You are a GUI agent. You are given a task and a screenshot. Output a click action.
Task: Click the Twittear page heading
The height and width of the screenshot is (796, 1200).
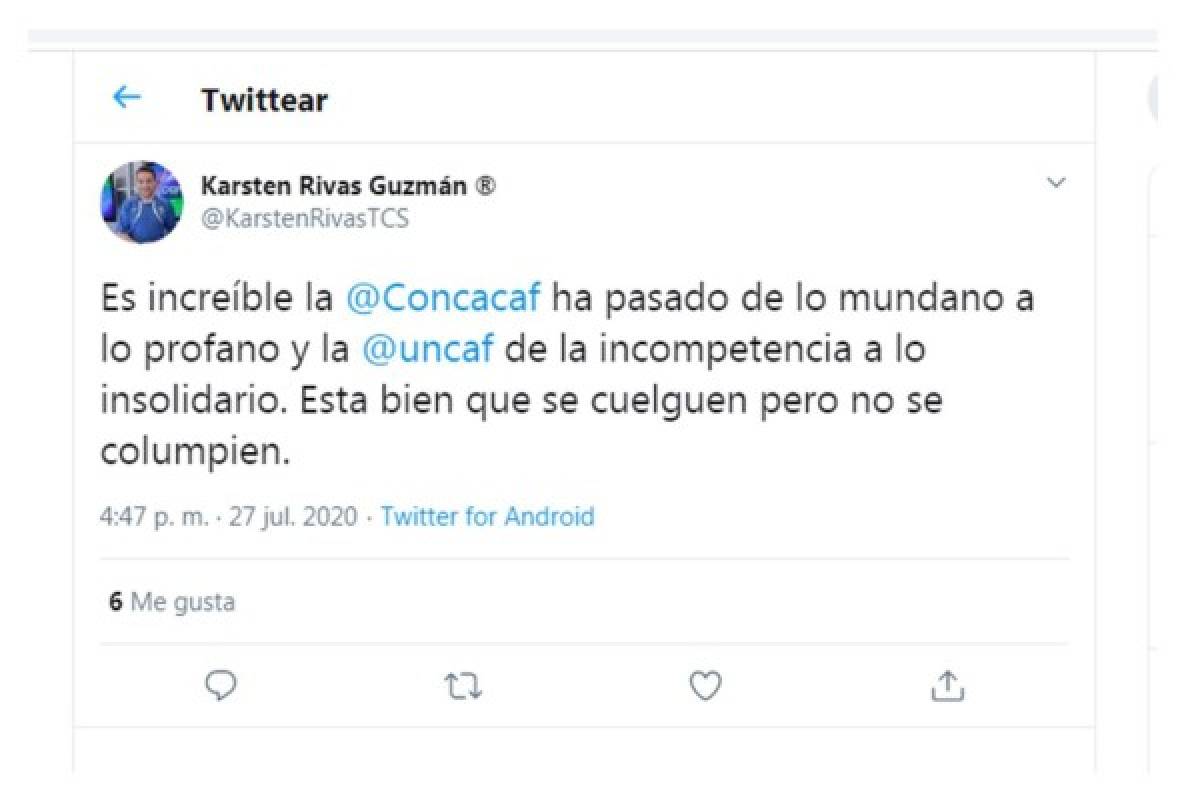(x=264, y=100)
